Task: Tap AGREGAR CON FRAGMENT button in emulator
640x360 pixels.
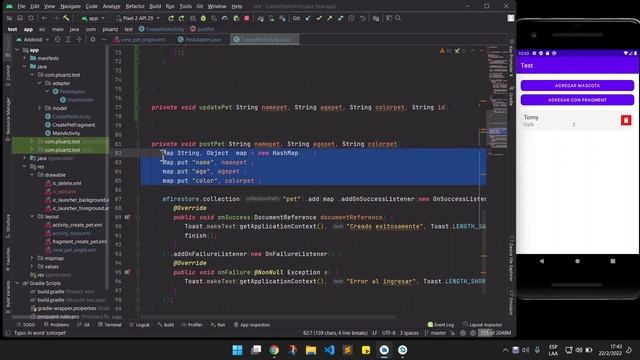Action: click(x=577, y=100)
